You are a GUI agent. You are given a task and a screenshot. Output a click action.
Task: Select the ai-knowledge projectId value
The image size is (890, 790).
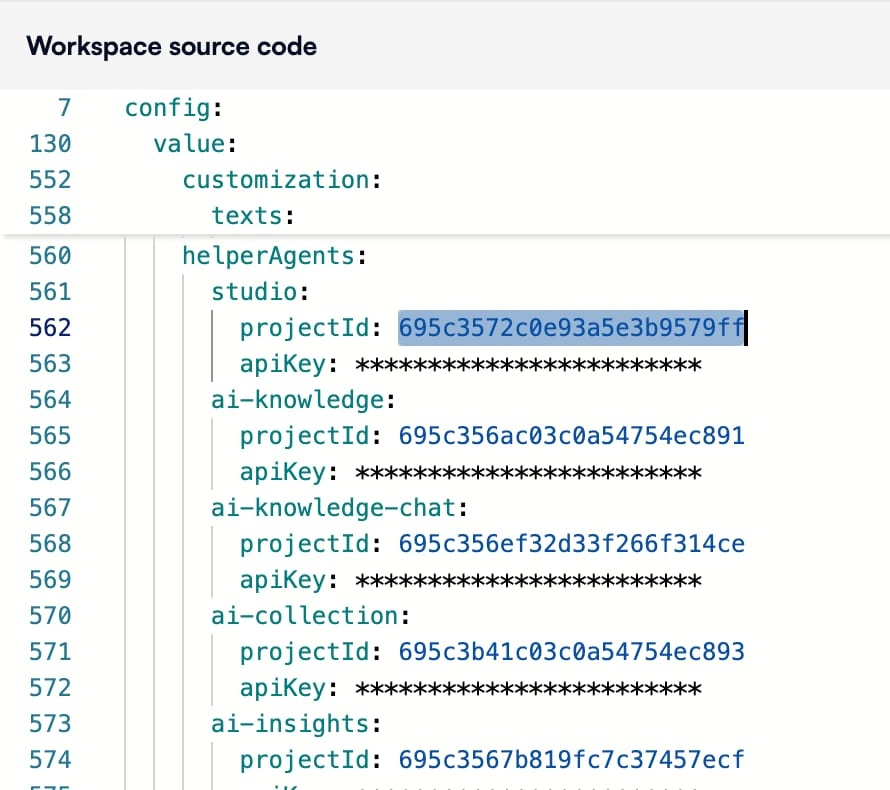(x=571, y=435)
